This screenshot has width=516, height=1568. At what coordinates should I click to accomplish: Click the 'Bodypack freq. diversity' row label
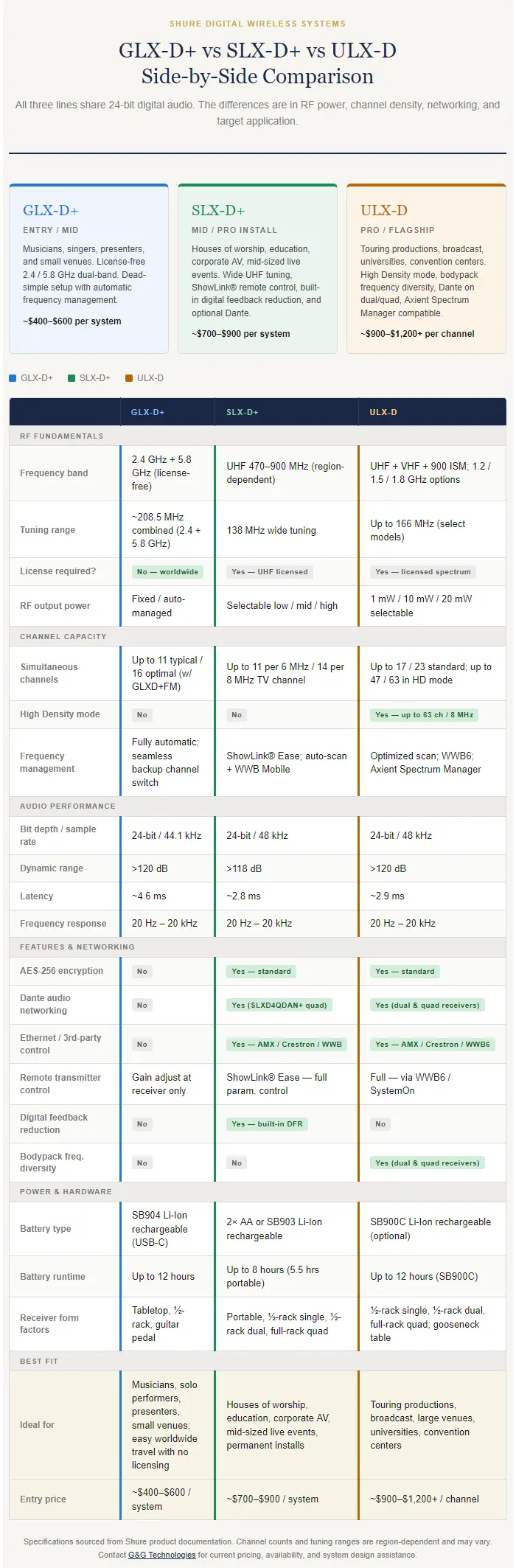(52, 1162)
